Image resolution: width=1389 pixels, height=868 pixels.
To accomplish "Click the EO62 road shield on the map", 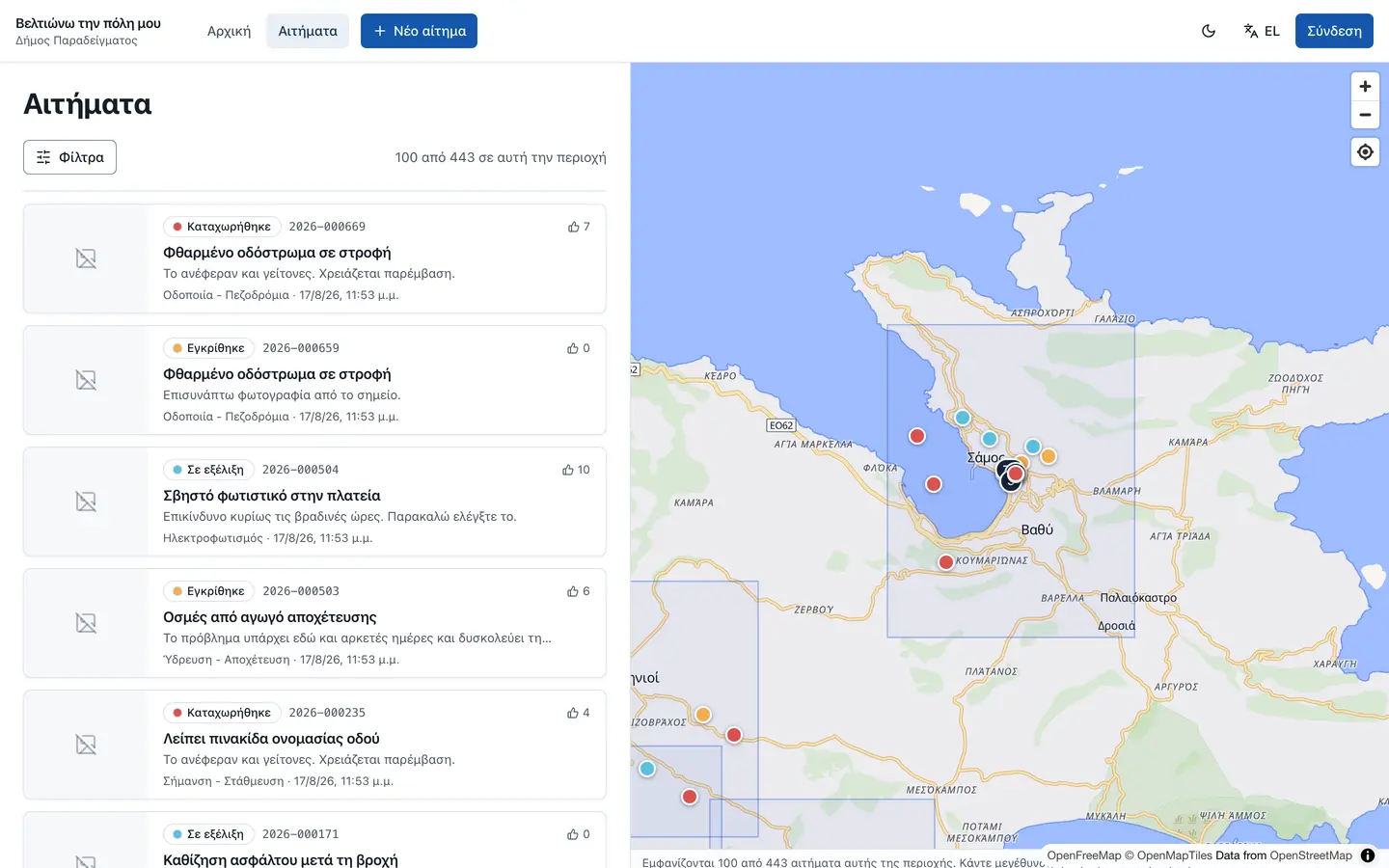I will [x=781, y=425].
